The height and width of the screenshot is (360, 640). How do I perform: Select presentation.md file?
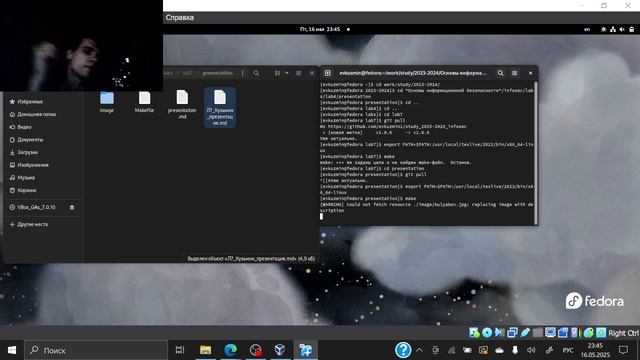point(182,104)
